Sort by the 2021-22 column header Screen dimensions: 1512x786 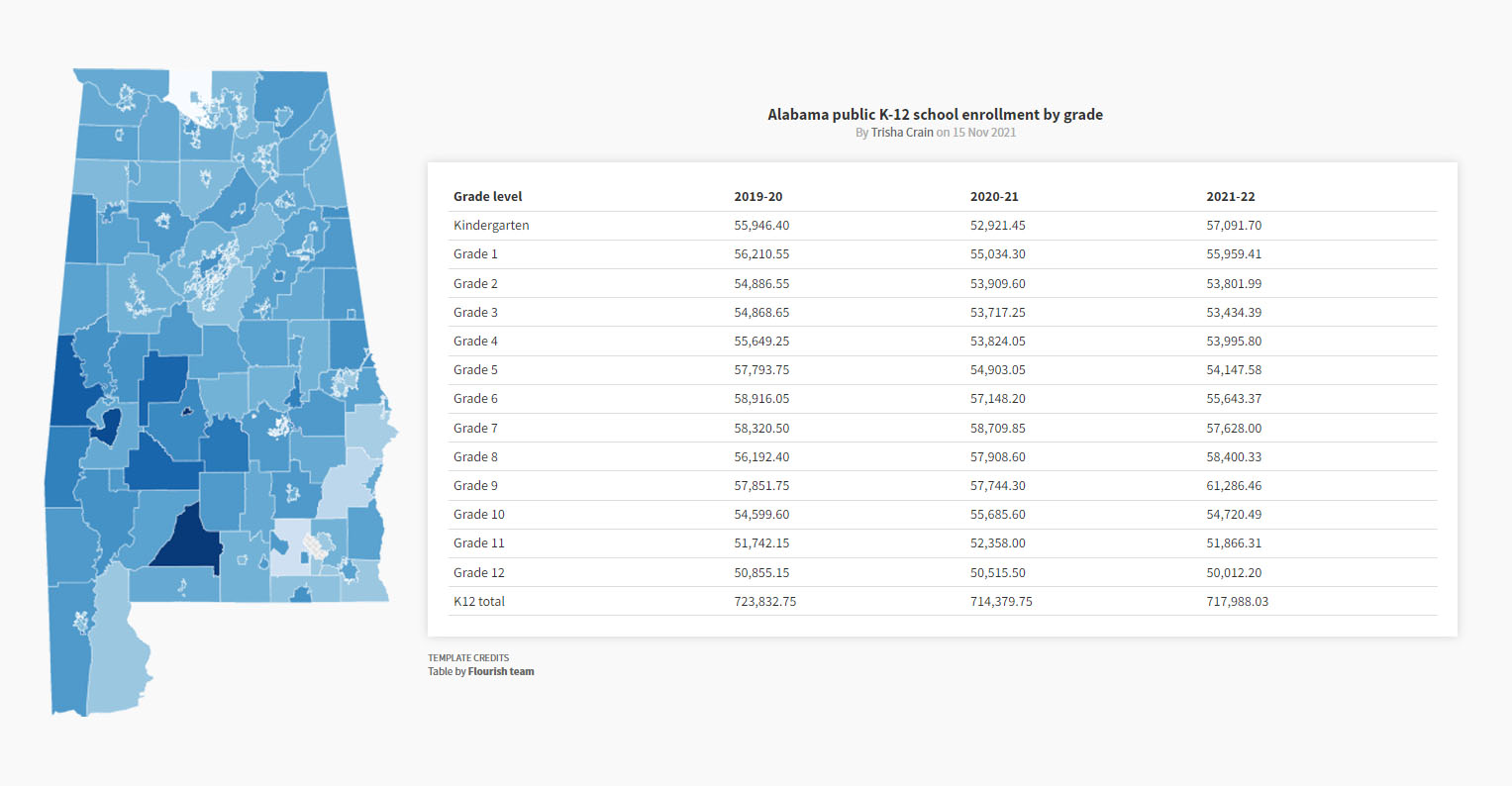tap(1230, 197)
